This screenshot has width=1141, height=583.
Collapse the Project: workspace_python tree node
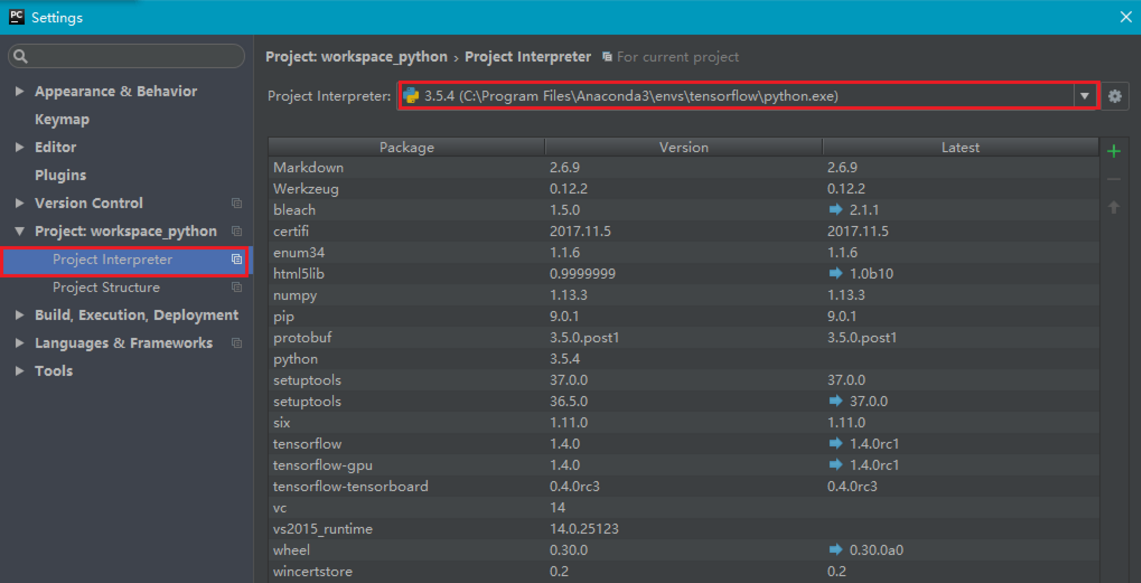(x=20, y=231)
